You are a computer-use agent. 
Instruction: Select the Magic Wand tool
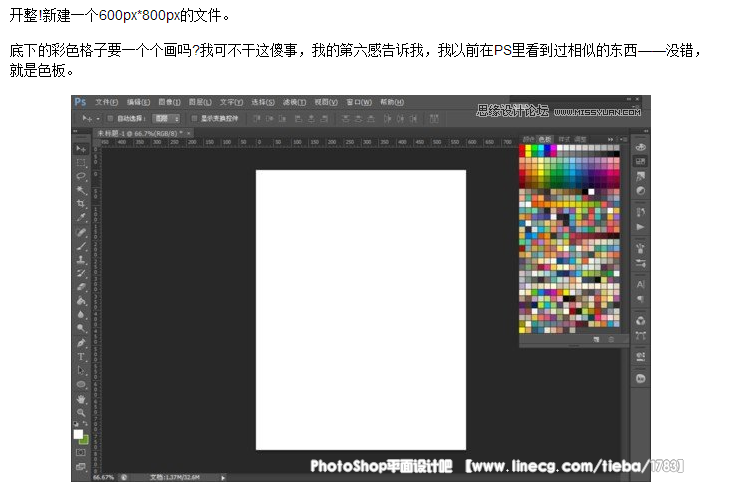81,190
